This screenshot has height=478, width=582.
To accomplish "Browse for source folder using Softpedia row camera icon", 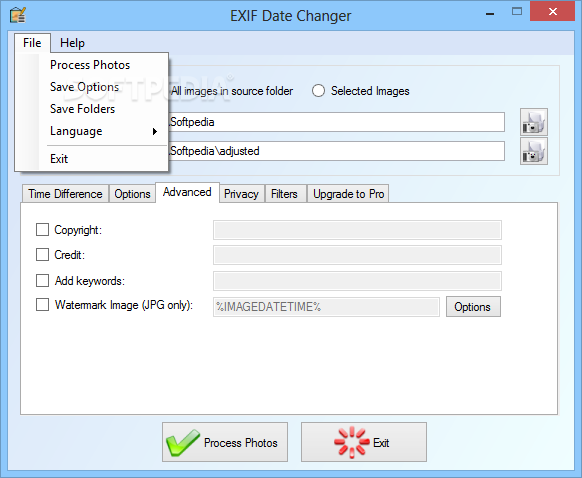I will (533, 122).
